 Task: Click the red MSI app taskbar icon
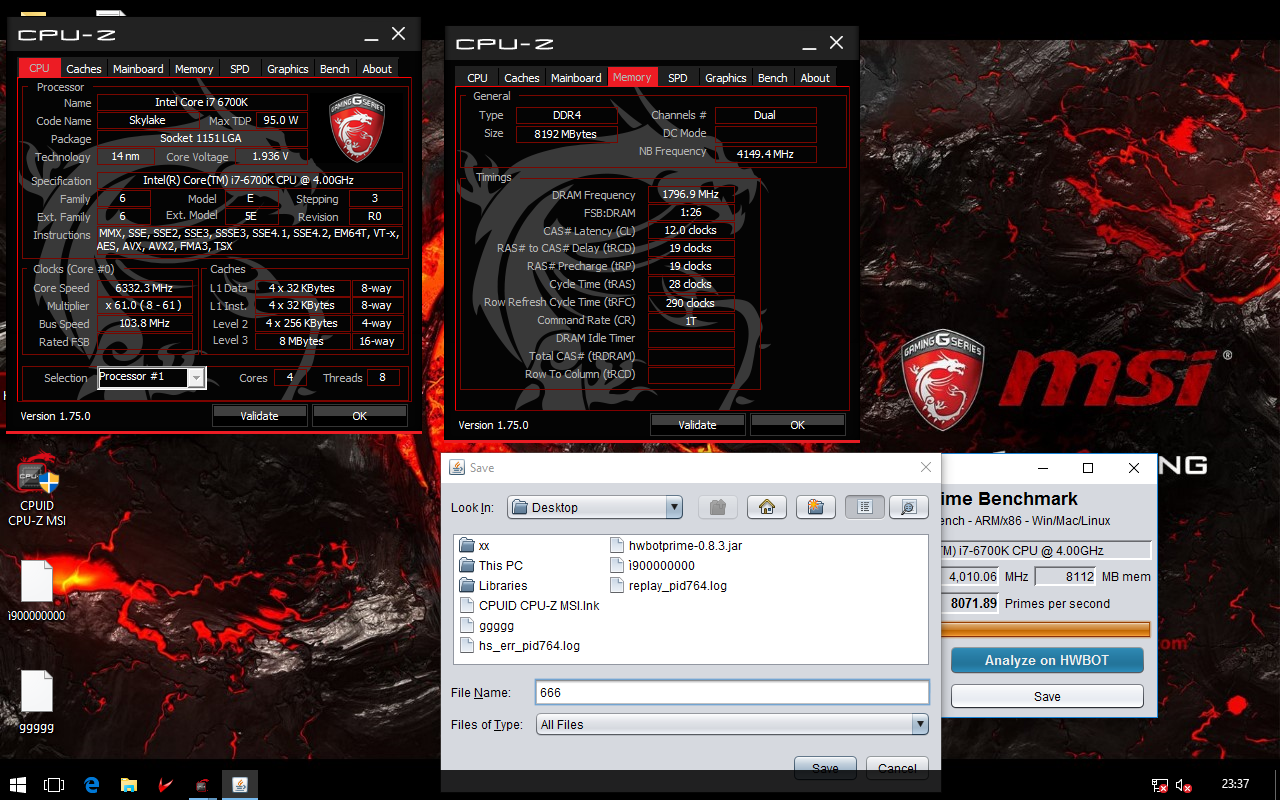[165, 785]
